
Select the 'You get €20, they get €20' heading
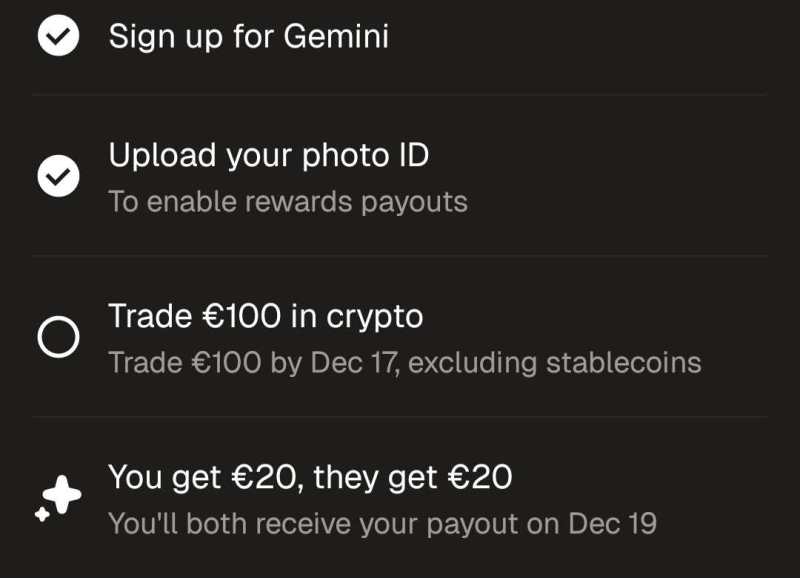coord(310,477)
